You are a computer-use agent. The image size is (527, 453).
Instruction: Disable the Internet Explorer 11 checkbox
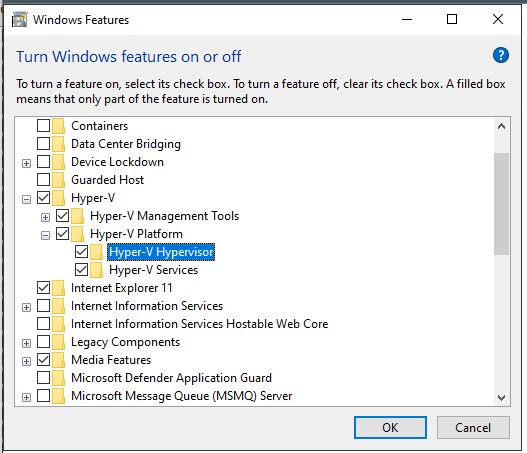click(43, 288)
